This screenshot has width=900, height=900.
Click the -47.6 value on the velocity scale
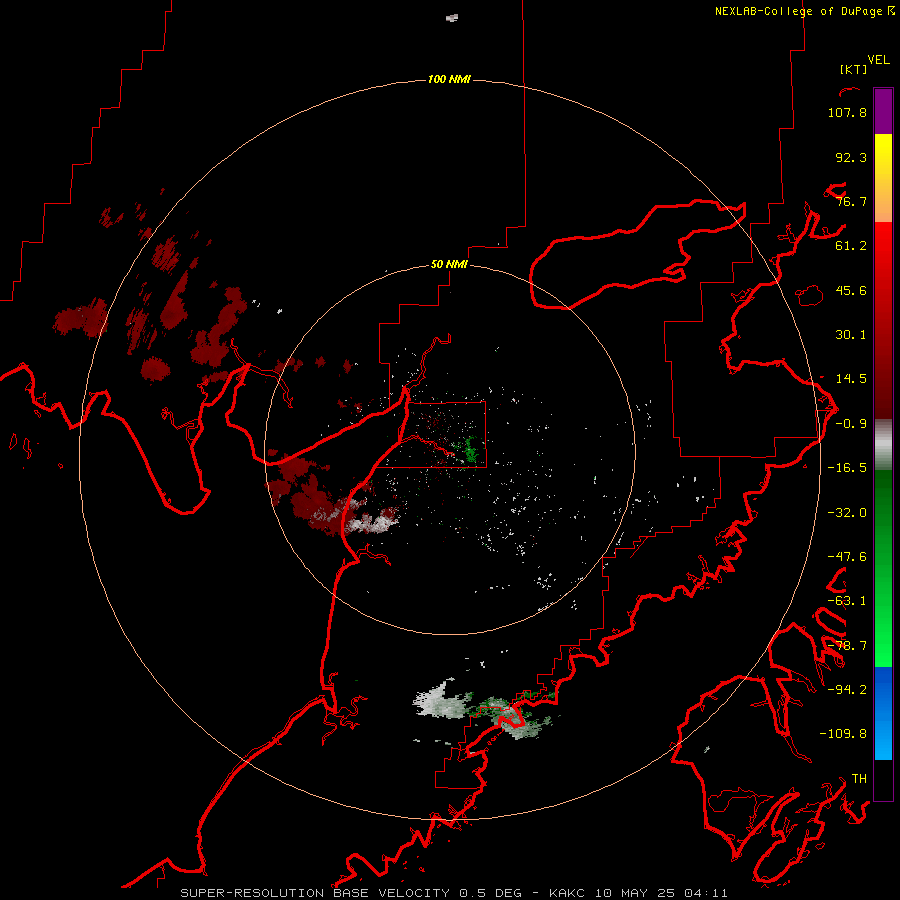click(x=847, y=557)
